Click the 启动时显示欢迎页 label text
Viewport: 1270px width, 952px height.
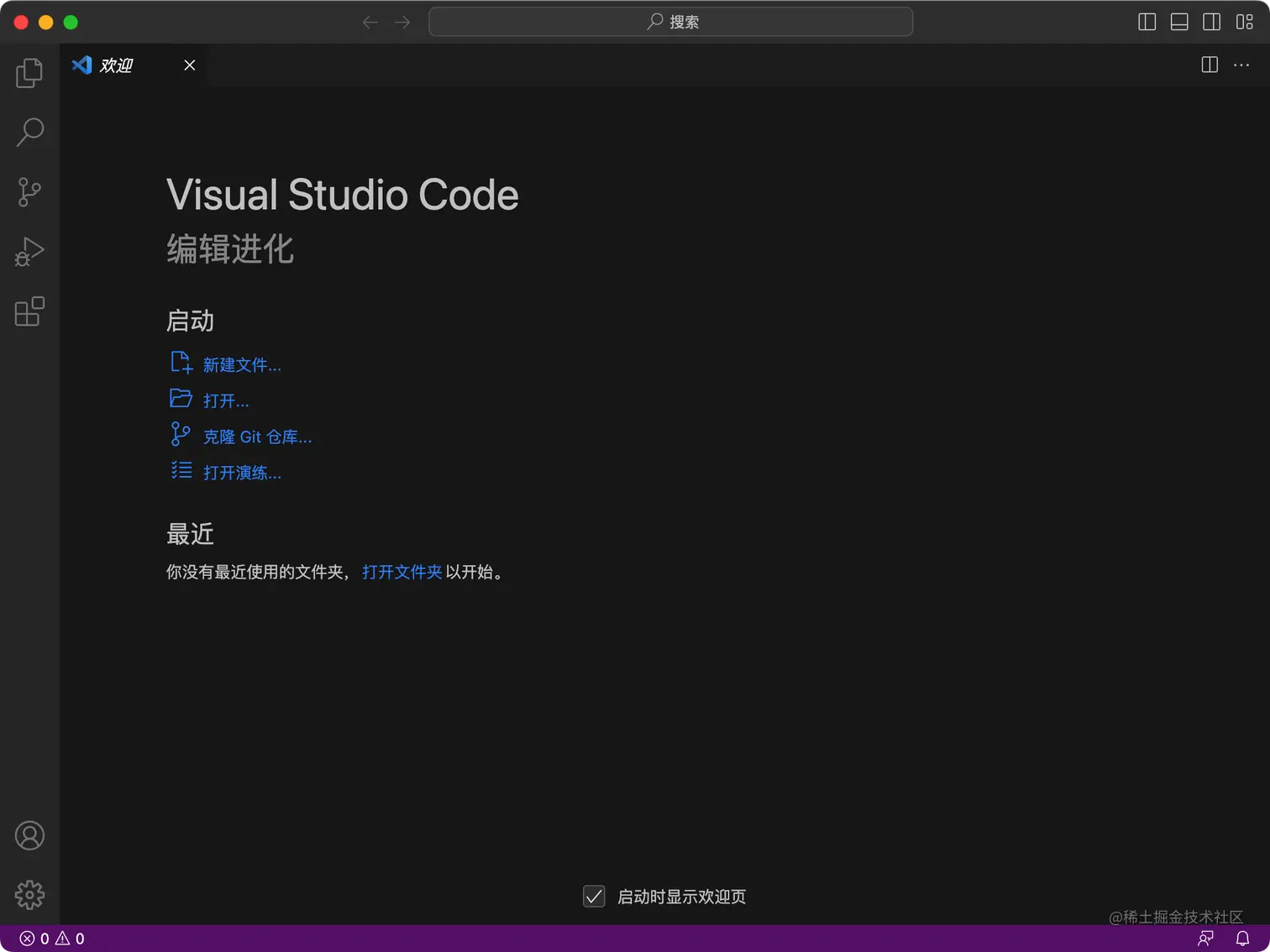tap(681, 897)
